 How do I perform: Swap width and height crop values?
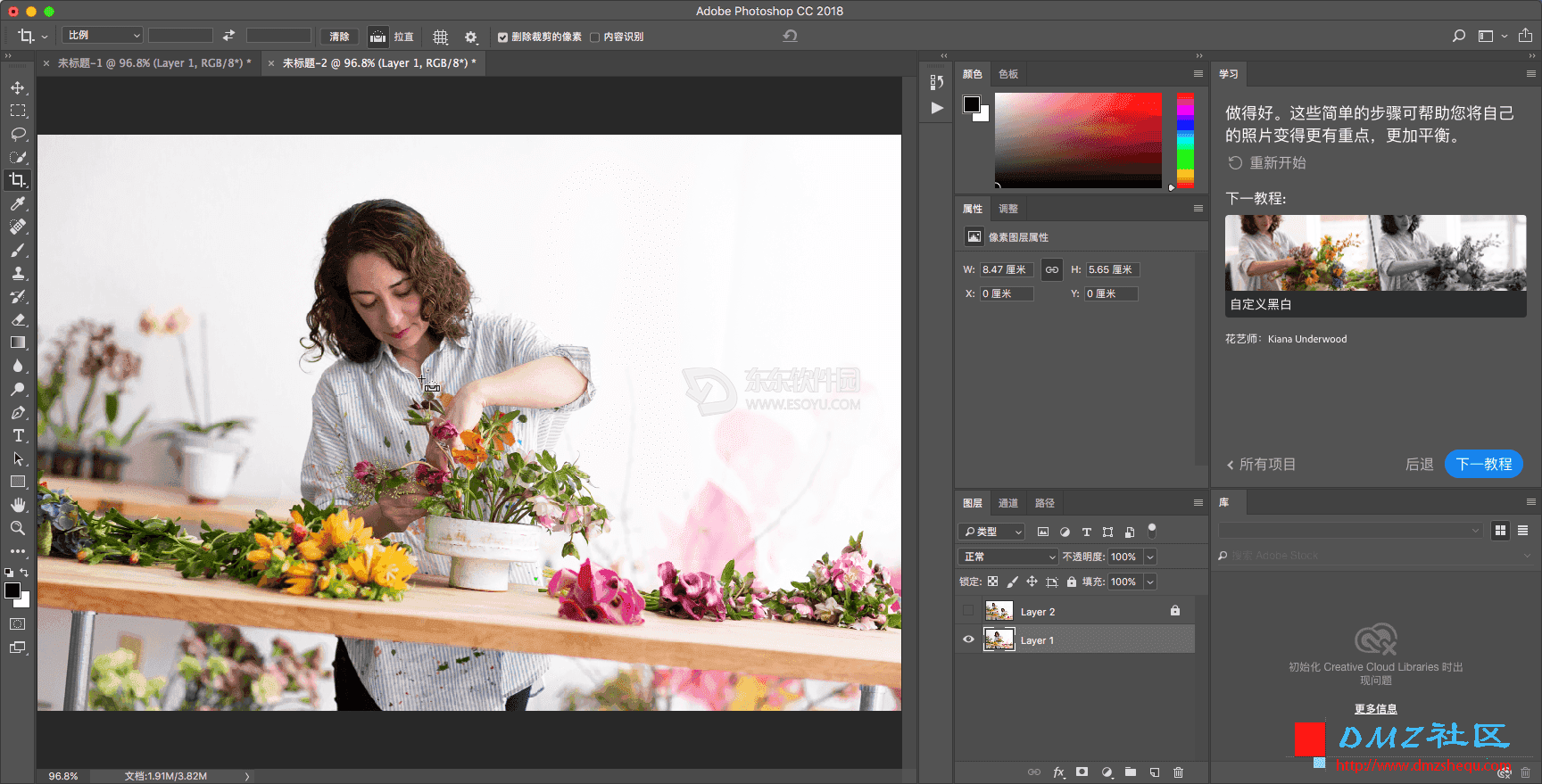[229, 36]
